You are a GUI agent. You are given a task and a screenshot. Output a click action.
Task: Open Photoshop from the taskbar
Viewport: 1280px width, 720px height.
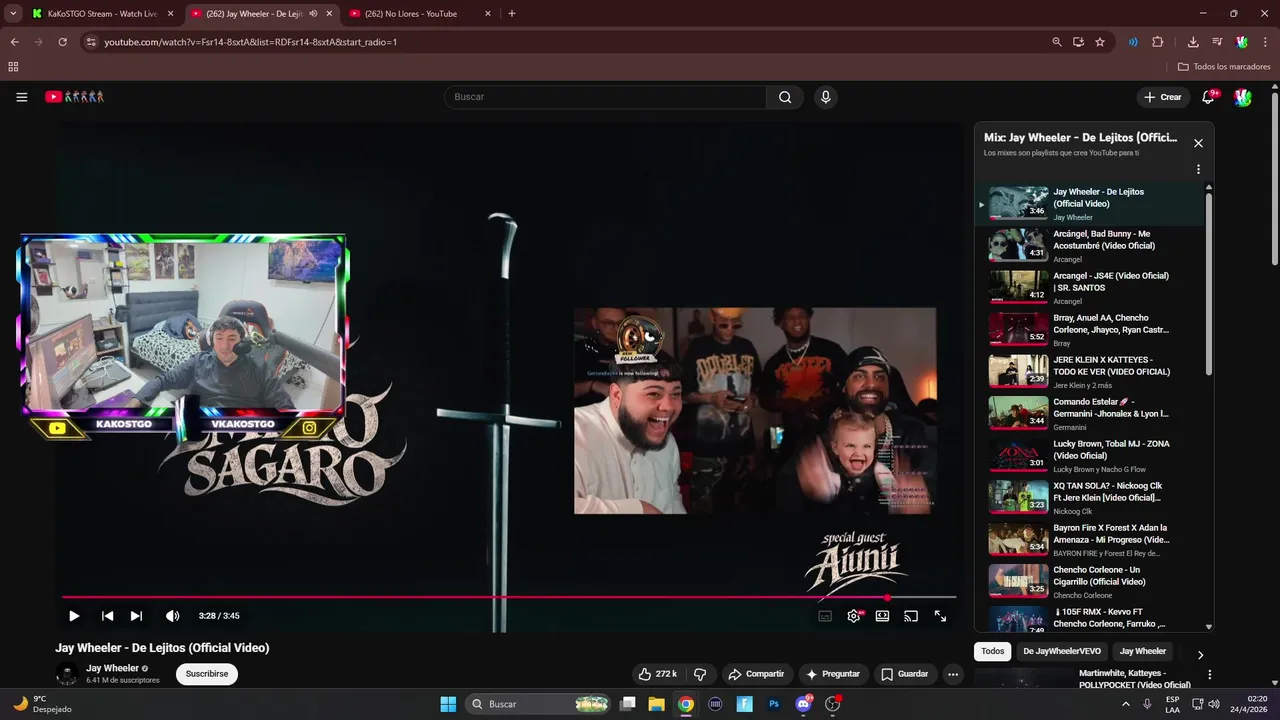774,704
